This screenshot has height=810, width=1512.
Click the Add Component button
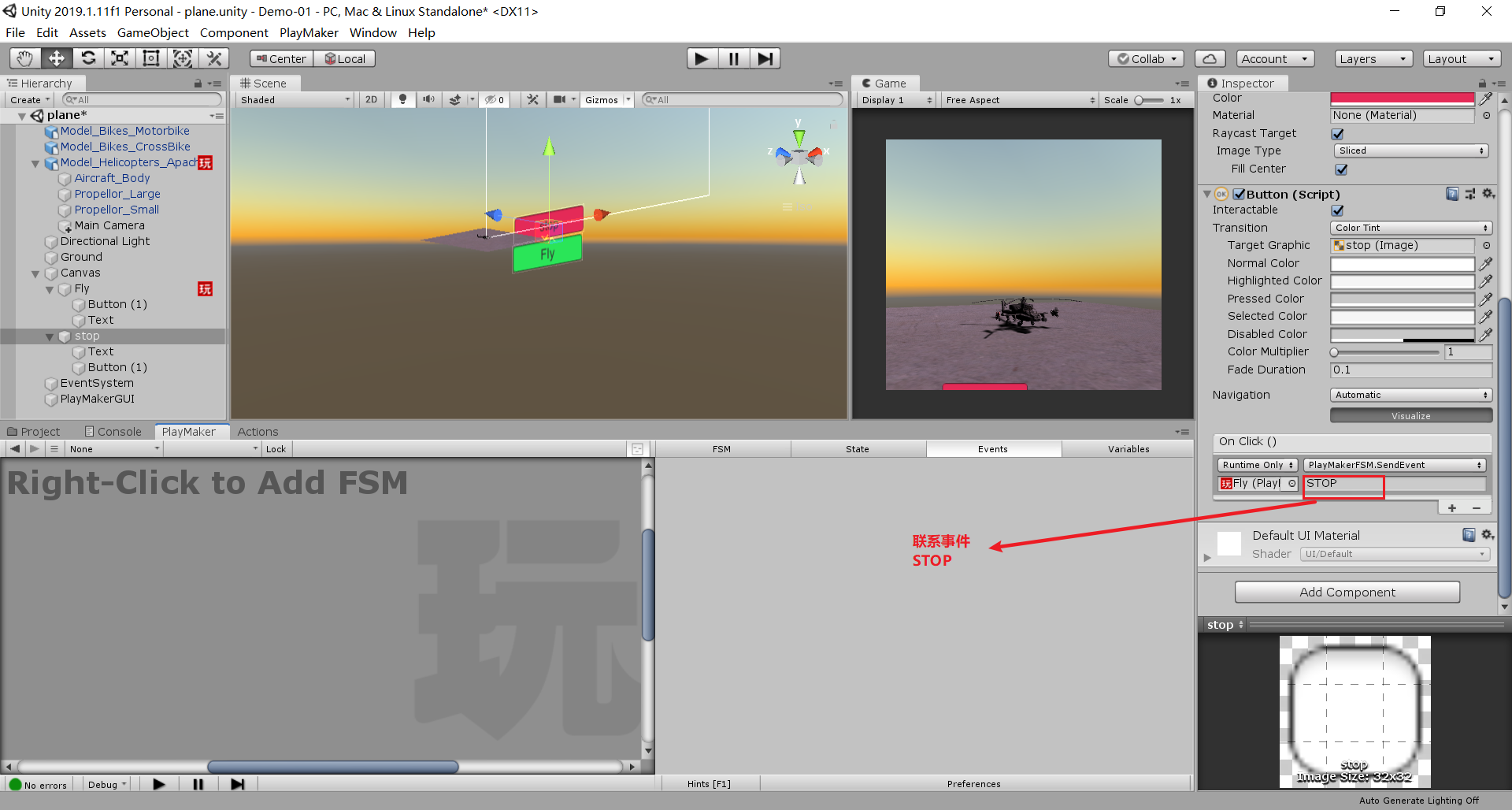pyautogui.click(x=1347, y=592)
